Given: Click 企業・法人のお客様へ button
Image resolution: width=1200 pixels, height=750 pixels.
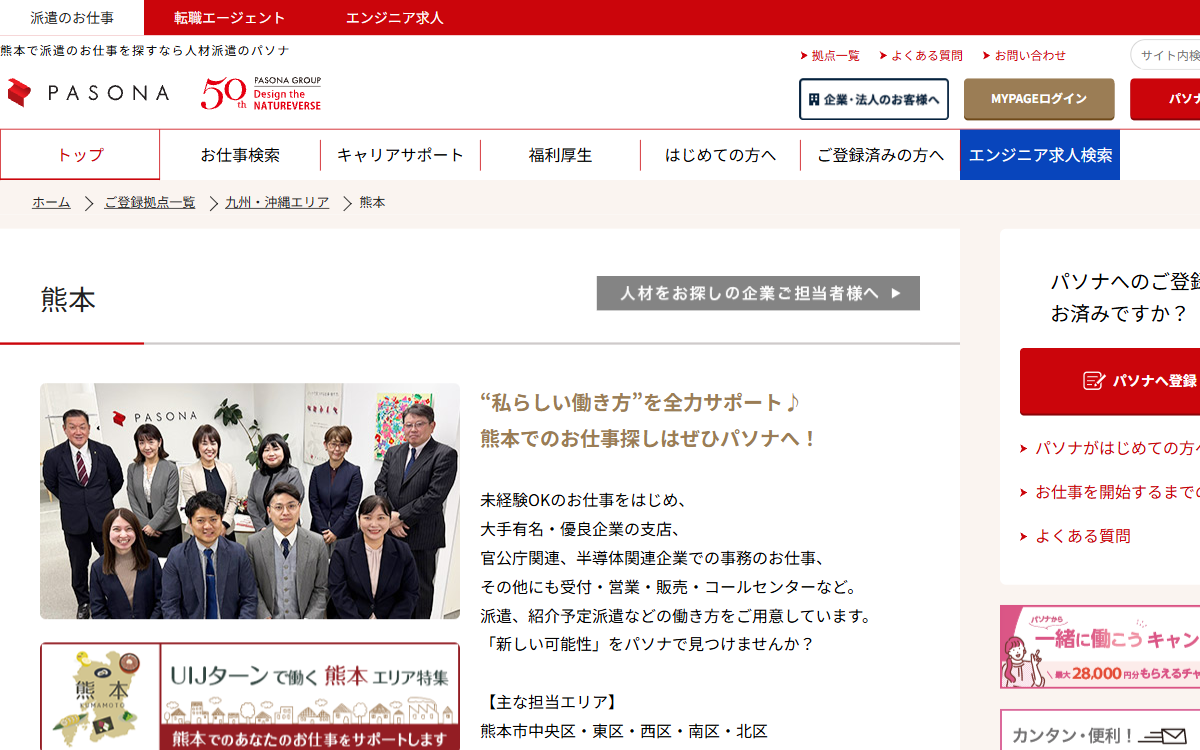Looking at the screenshot, I should 874,99.
